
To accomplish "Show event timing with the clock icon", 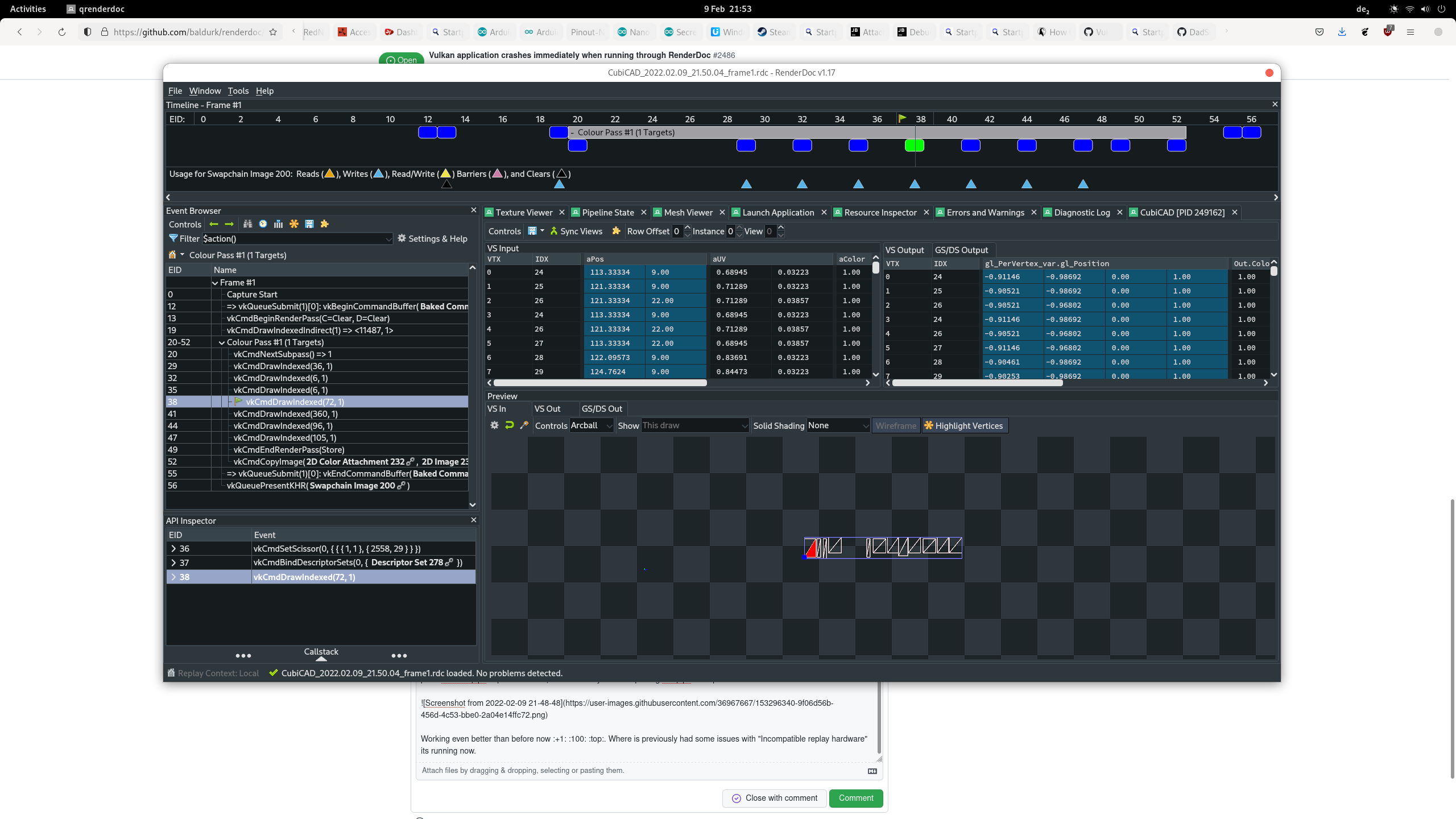I will 262,224.
